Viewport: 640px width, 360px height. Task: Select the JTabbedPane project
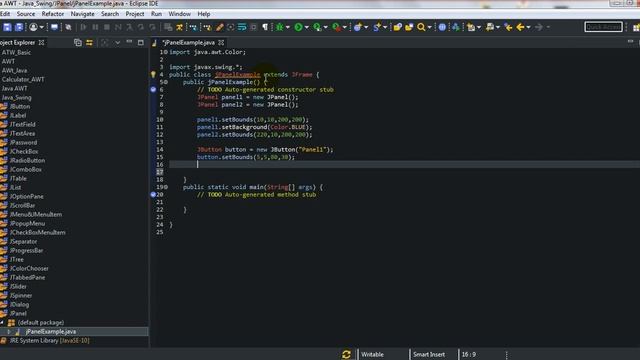click(27, 278)
